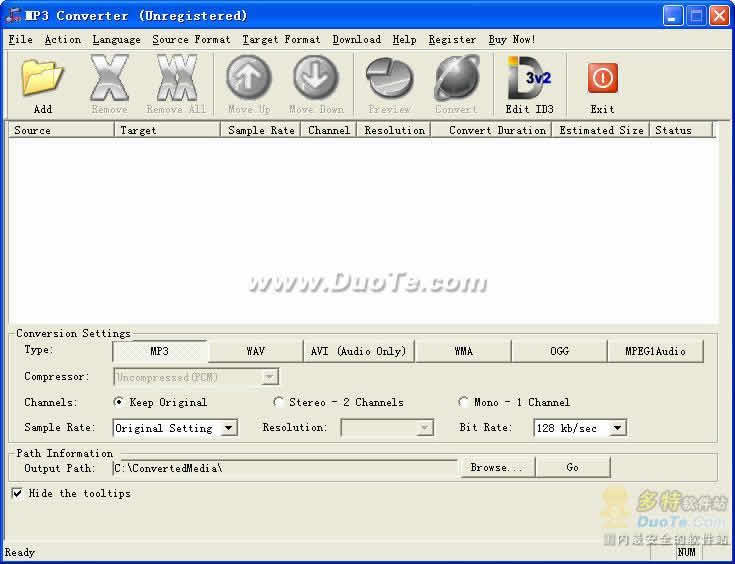735x564 pixels.
Task: Select AVI (Audio Only) type
Action: (359, 351)
